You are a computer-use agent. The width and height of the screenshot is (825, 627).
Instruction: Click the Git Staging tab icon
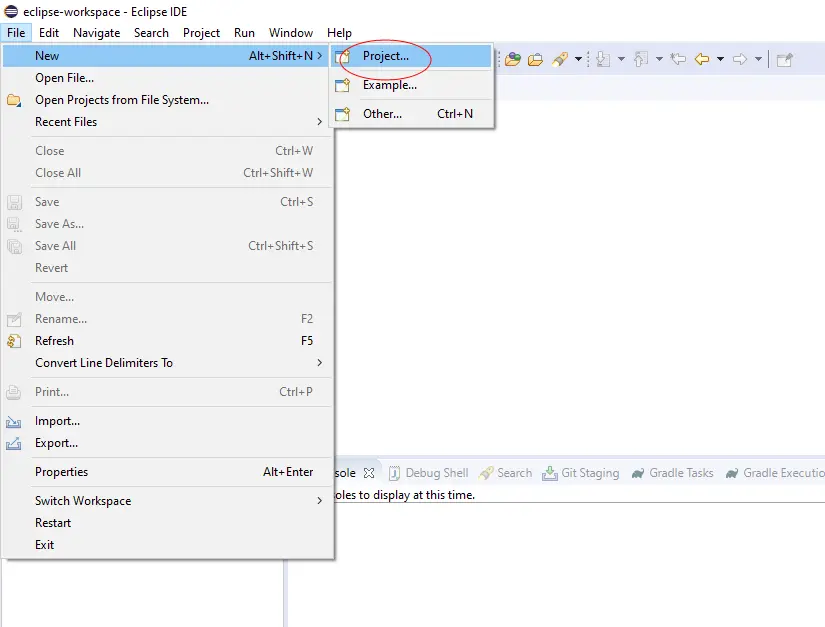coord(550,473)
